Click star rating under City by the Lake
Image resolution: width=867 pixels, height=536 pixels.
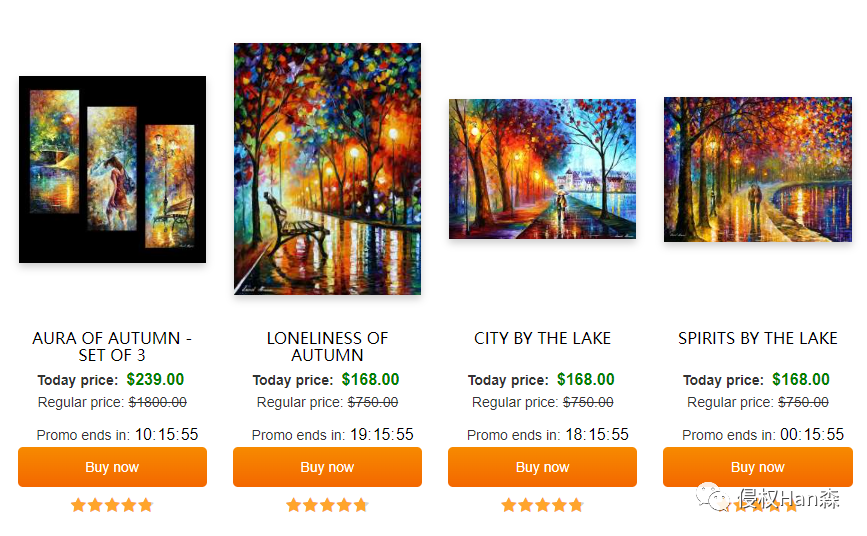542,505
